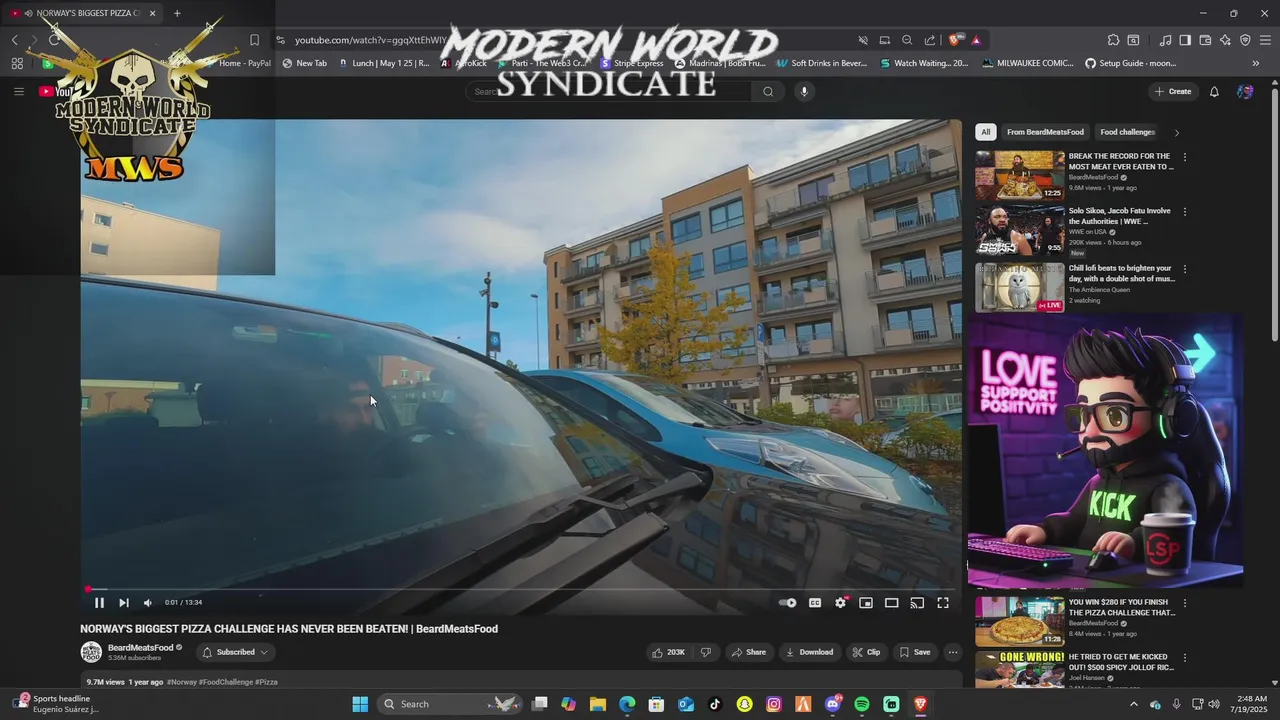Select the All filter chip
1280x720 pixels.
point(986,132)
